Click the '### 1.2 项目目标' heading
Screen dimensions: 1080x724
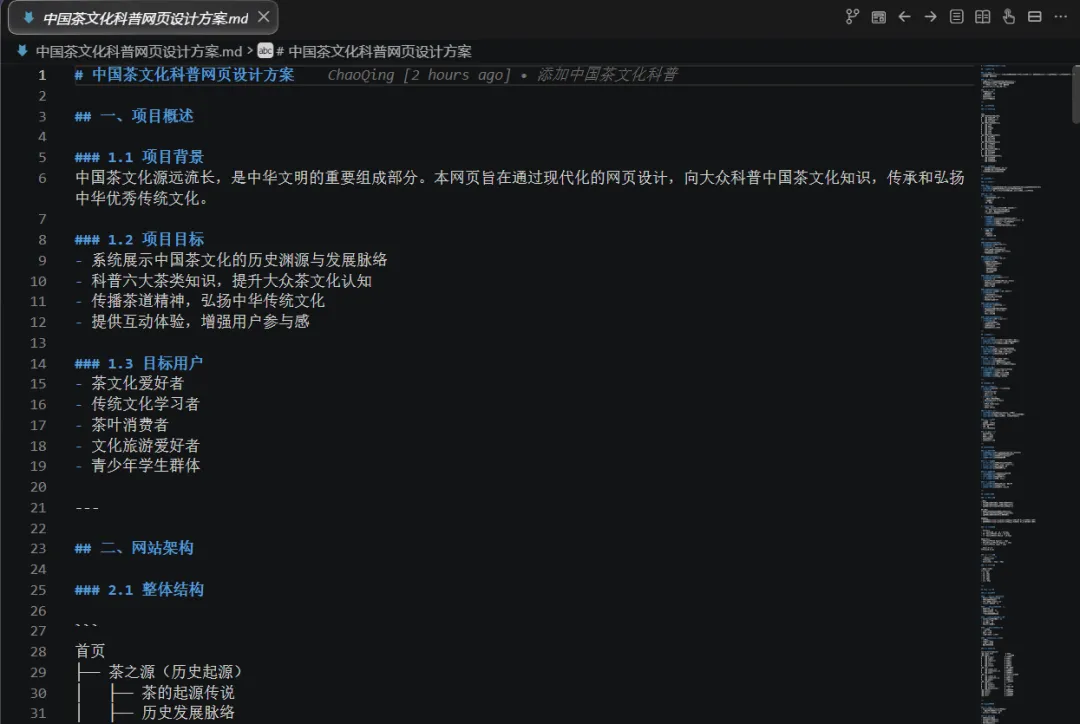click(139, 240)
